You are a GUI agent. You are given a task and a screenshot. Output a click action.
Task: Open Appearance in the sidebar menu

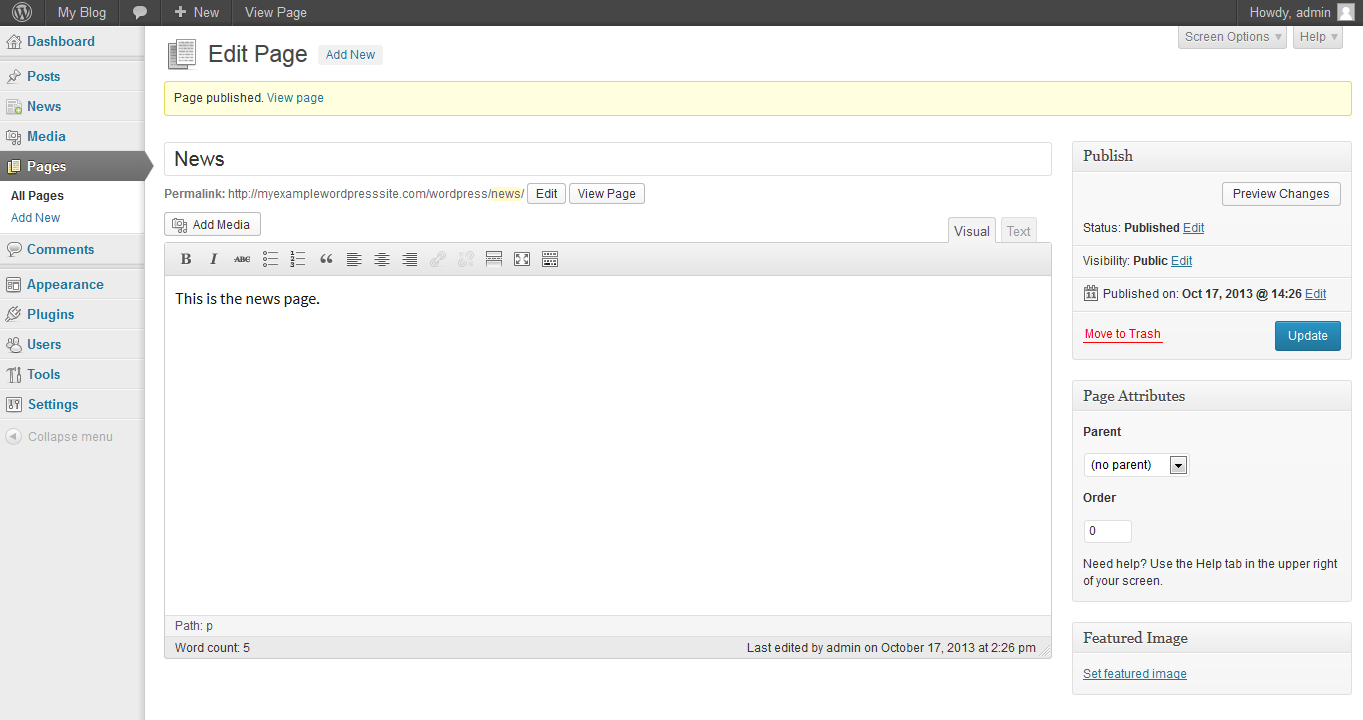(x=65, y=284)
